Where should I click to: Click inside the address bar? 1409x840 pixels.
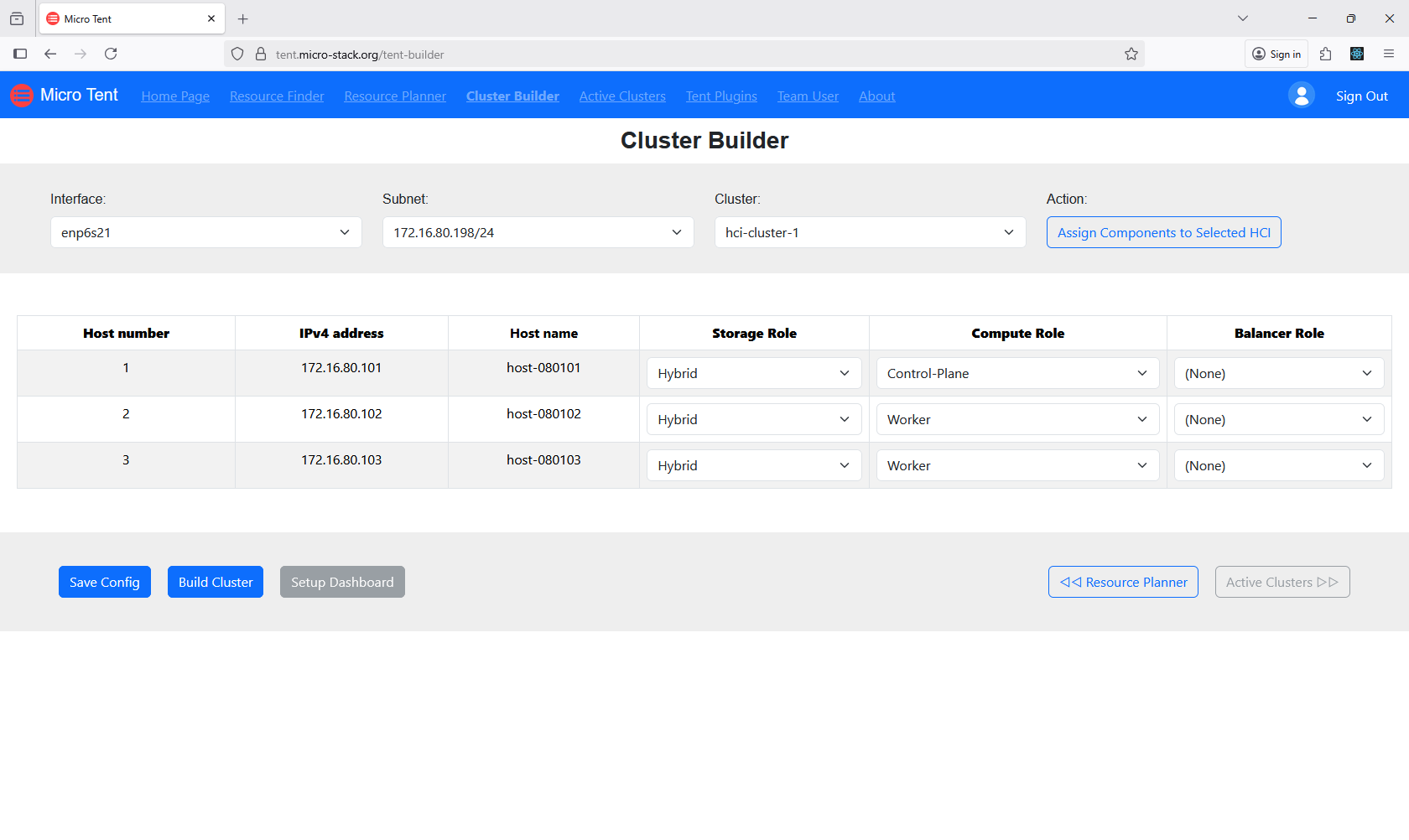click(x=587, y=54)
